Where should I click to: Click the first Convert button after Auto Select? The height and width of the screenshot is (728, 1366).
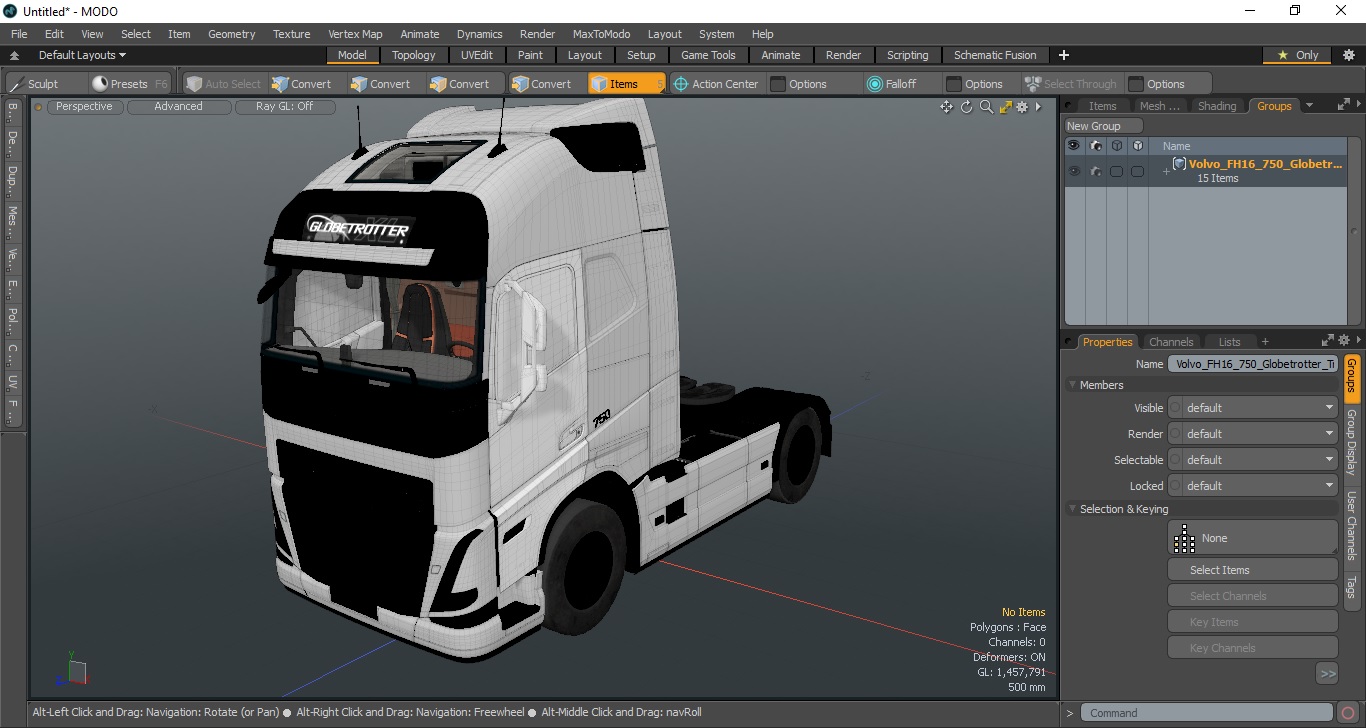pyautogui.click(x=301, y=84)
